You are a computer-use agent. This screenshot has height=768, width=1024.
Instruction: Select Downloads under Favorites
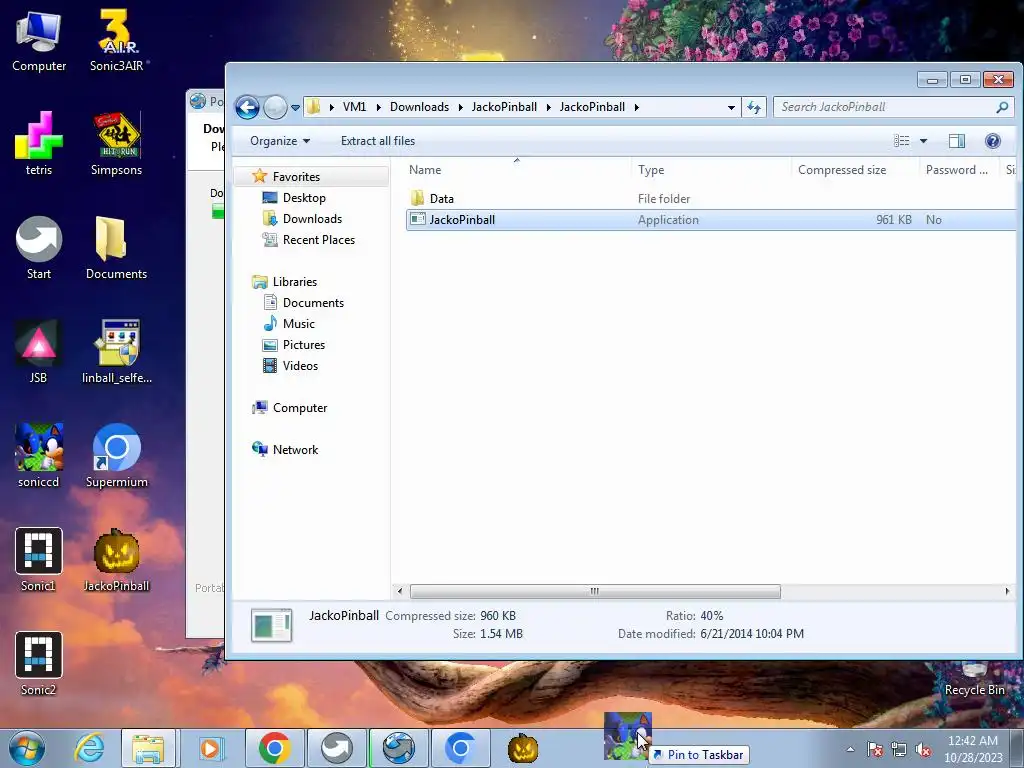click(312, 219)
